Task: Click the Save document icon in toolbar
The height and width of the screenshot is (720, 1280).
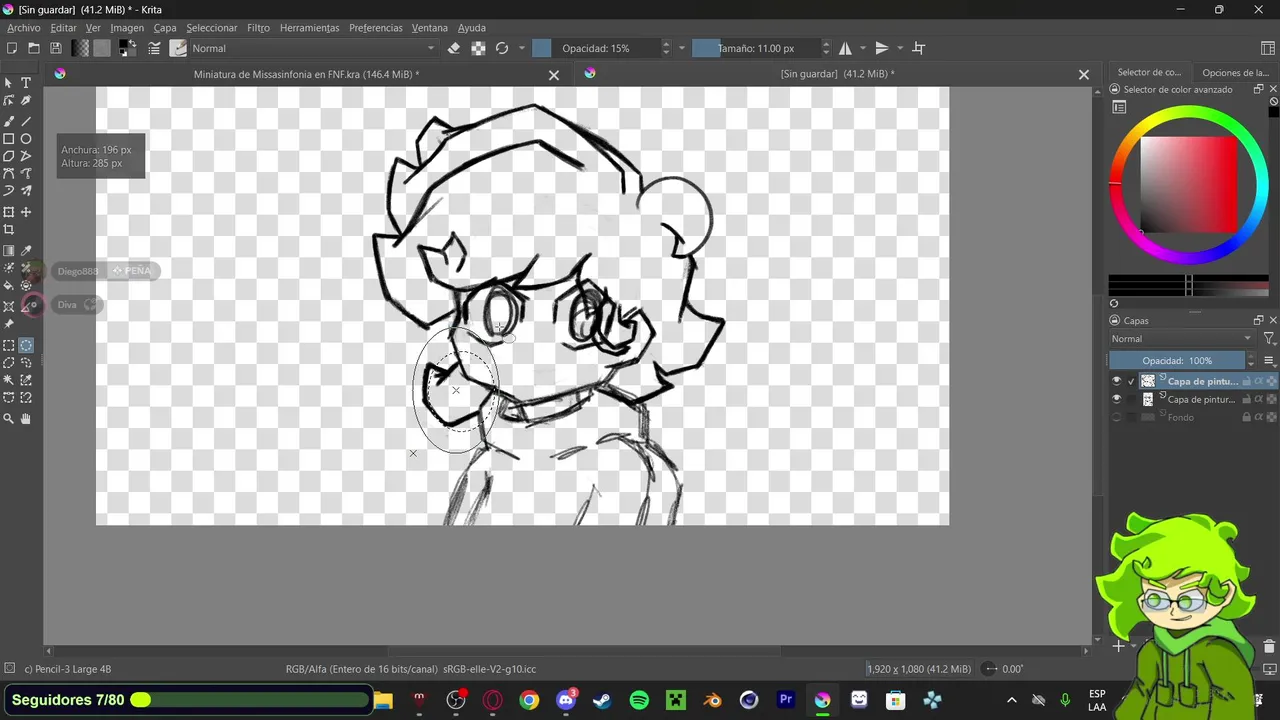Action: [x=56, y=48]
